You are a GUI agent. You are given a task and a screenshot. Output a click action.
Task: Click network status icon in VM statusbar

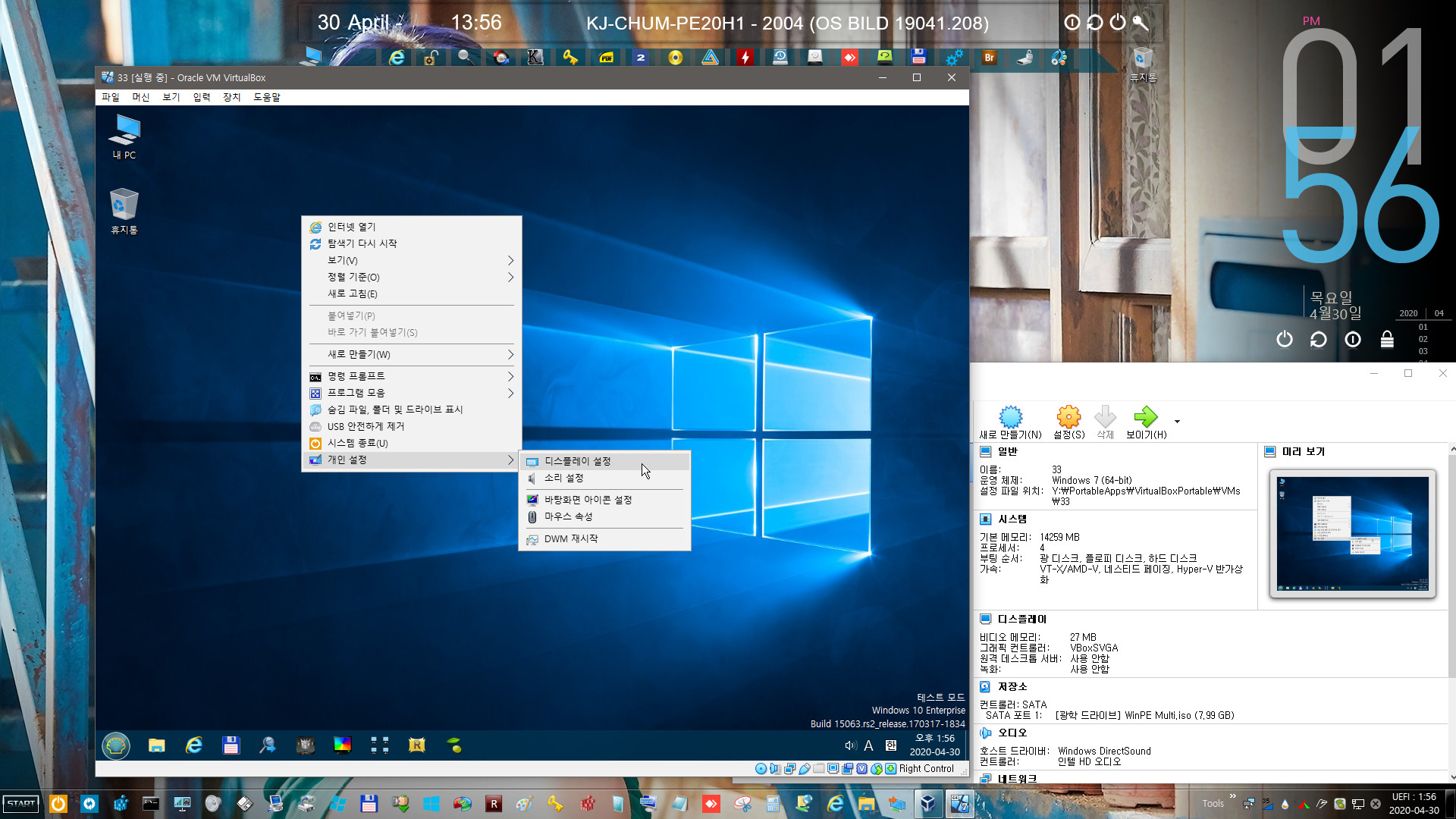(789, 768)
